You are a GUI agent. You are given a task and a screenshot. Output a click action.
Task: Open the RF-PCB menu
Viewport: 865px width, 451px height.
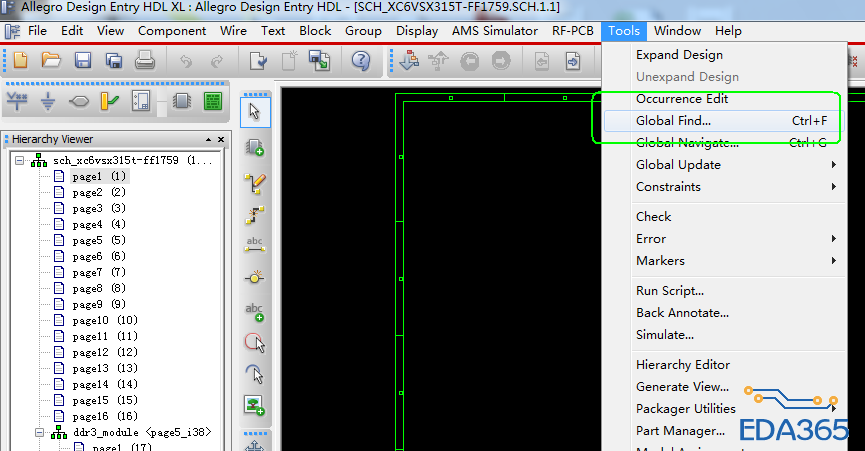(x=573, y=31)
